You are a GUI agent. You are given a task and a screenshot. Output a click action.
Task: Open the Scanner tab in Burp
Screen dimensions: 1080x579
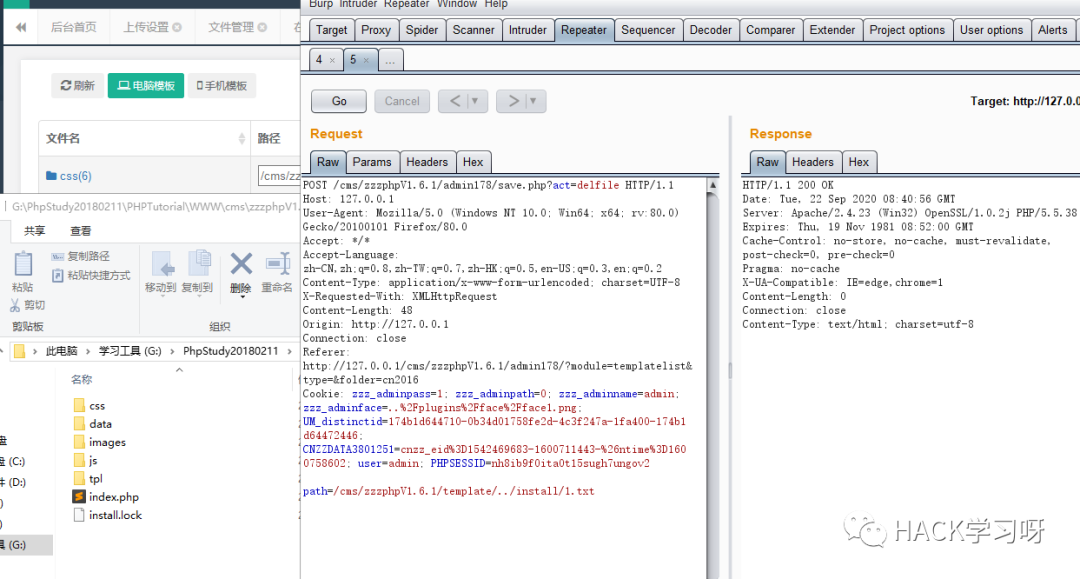(473, 30)
